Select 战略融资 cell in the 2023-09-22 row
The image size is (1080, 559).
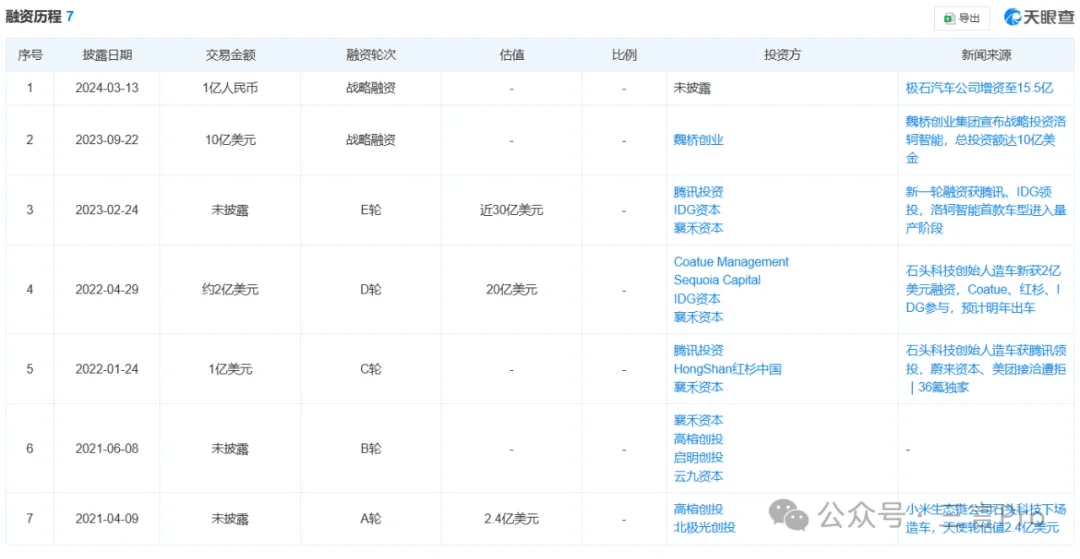click(x=371, y=140)
